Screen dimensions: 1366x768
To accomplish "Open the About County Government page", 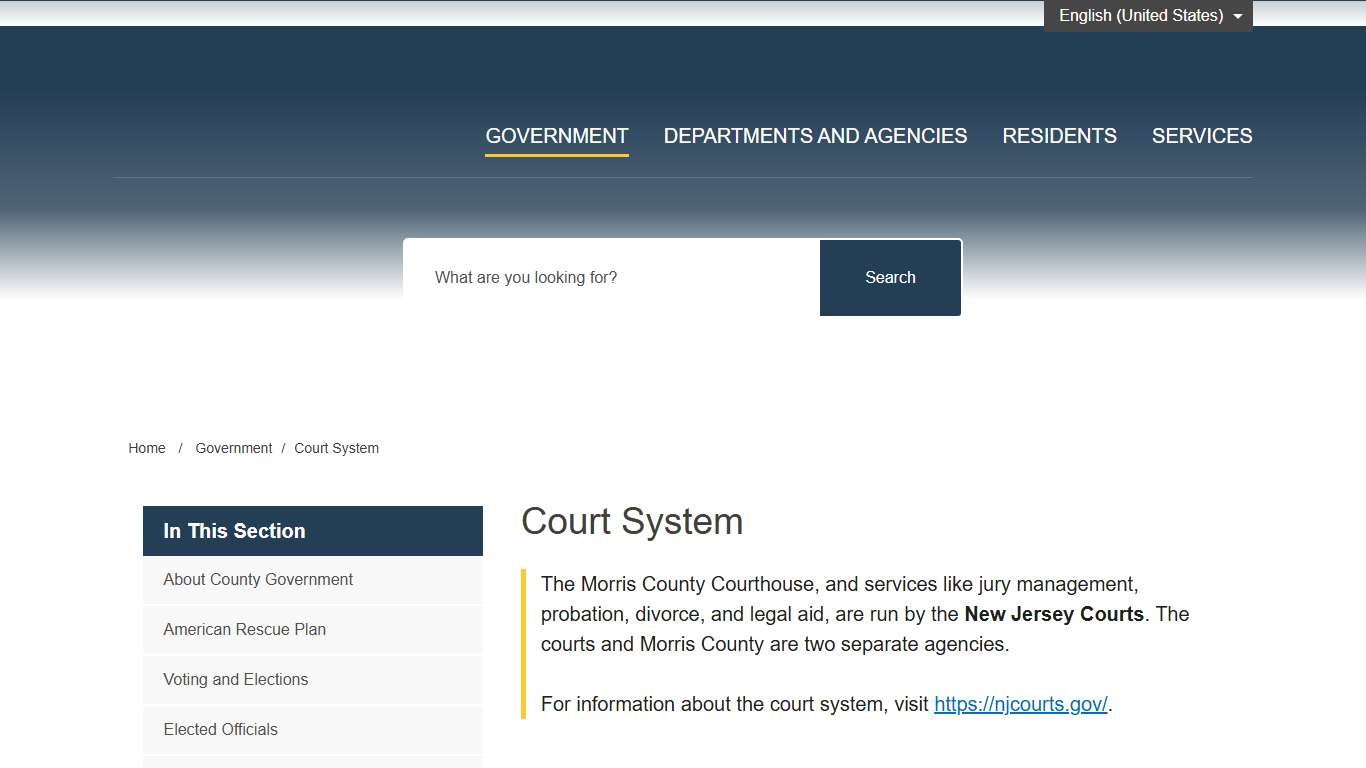I will [x=257, y=580].
